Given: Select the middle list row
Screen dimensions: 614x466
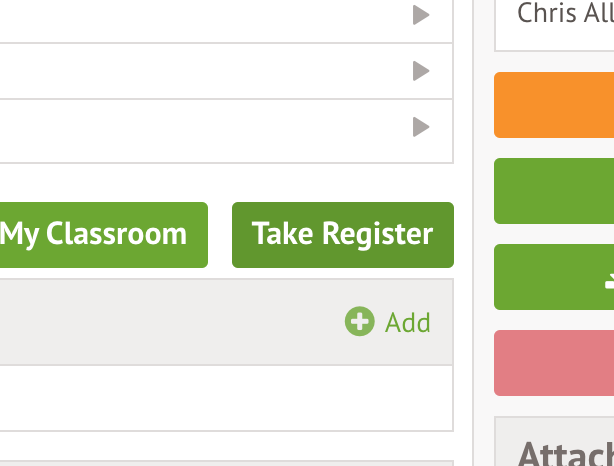Looking at the screenshot, I should (200, 71).
